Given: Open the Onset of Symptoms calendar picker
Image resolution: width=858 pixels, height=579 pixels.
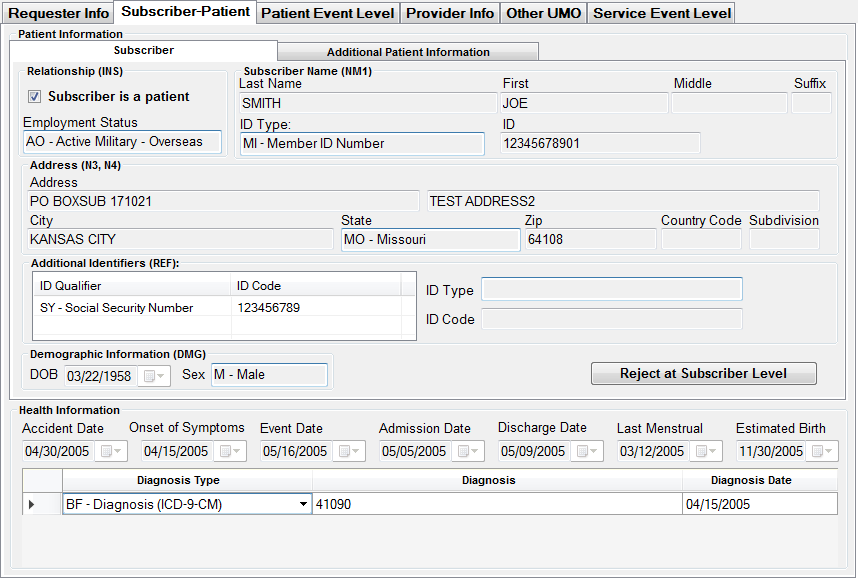Looking at the screenshot, I should point(230,452).
